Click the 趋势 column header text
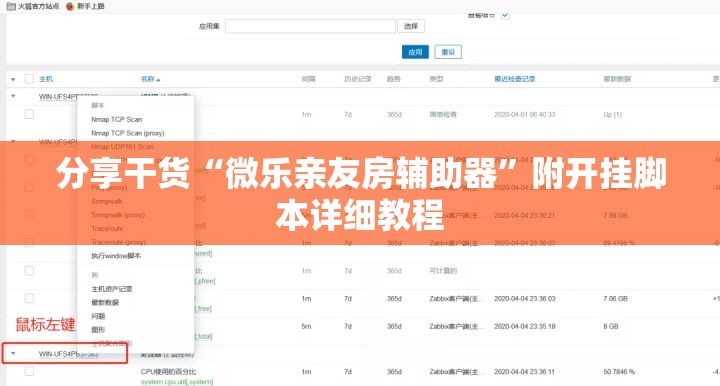The height and width of the screenshot is (386, 720). click(x=394, y=79)
